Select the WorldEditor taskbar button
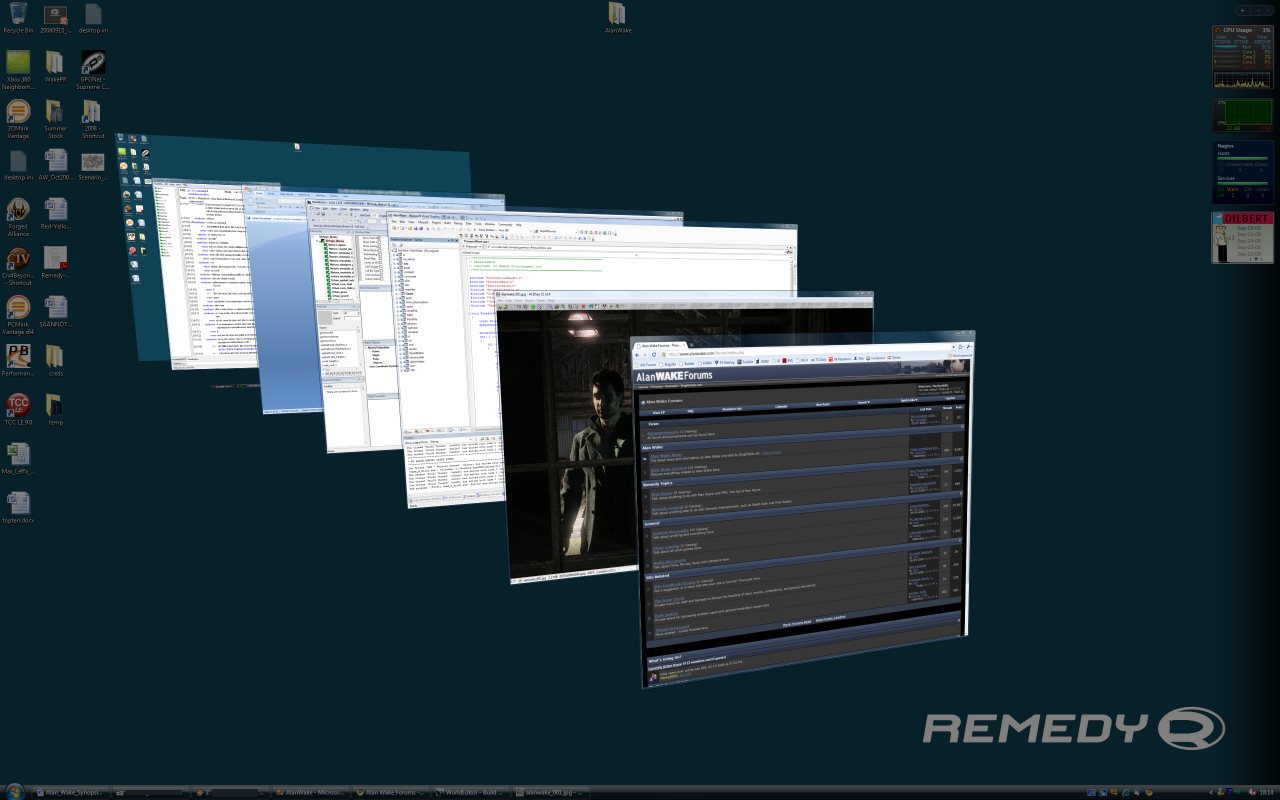The image size is (1280, 800). coord(470,791)
